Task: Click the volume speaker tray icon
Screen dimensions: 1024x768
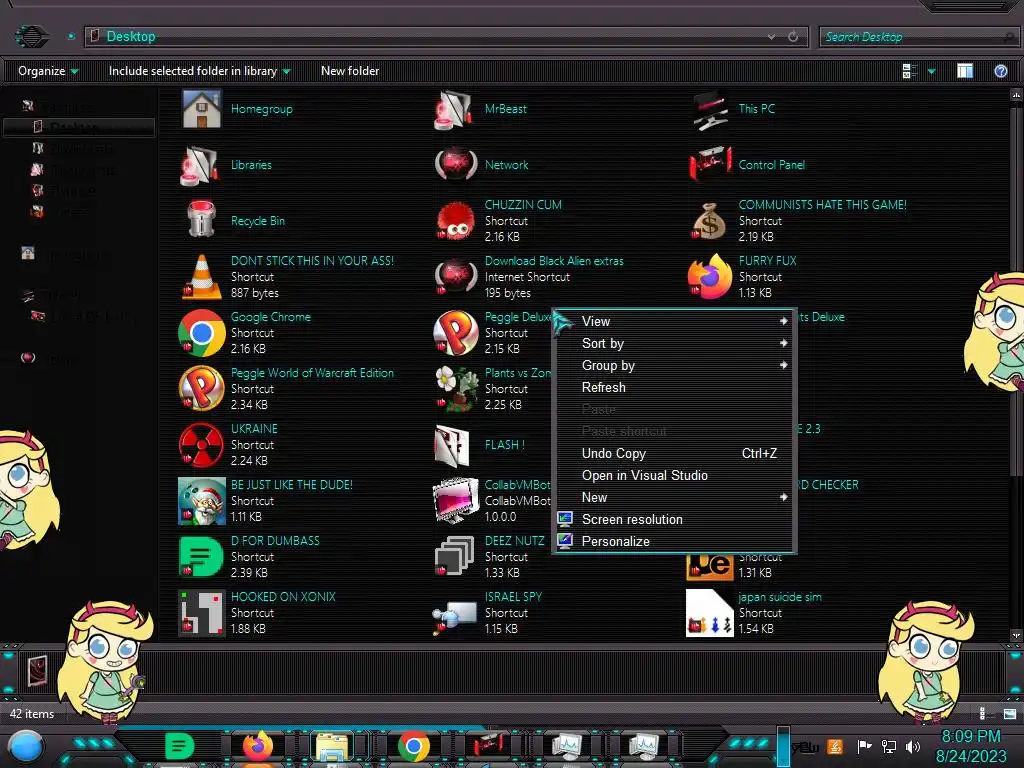Action: point(913,746)
